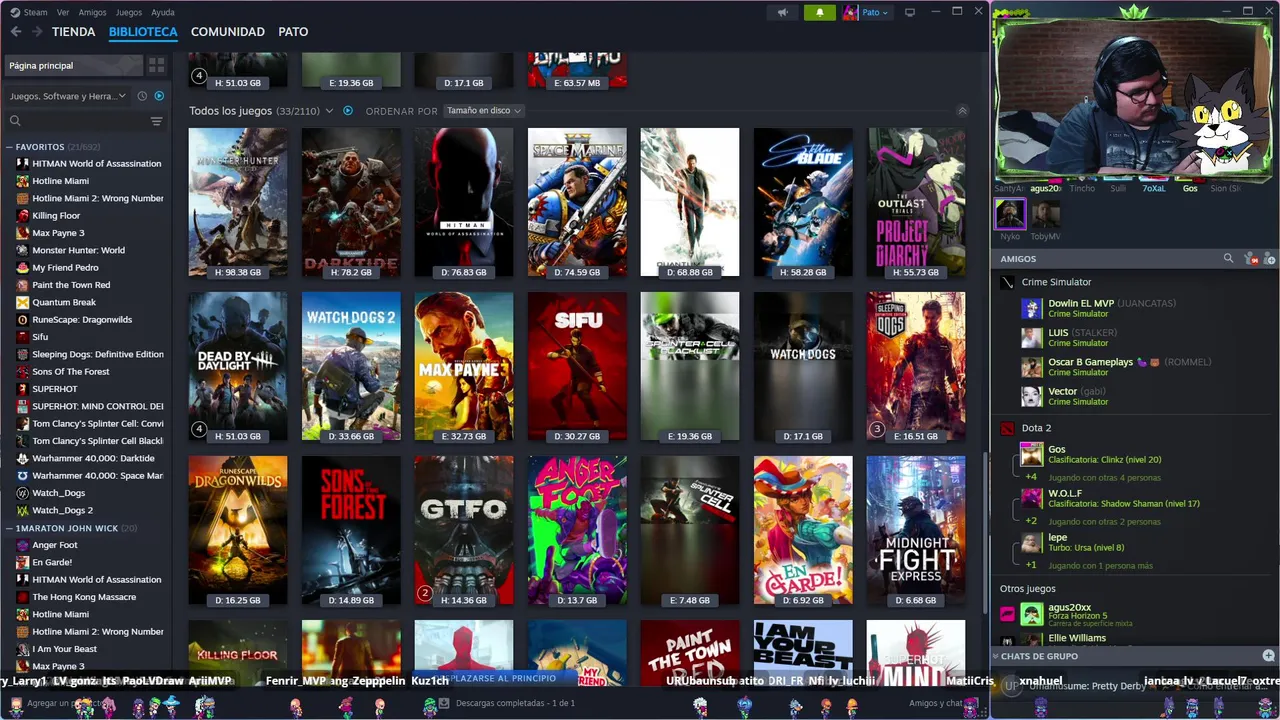Go back with the left arrow
Image resolution: width=1280 pixels, height=720 pixels.
[16, 32]
